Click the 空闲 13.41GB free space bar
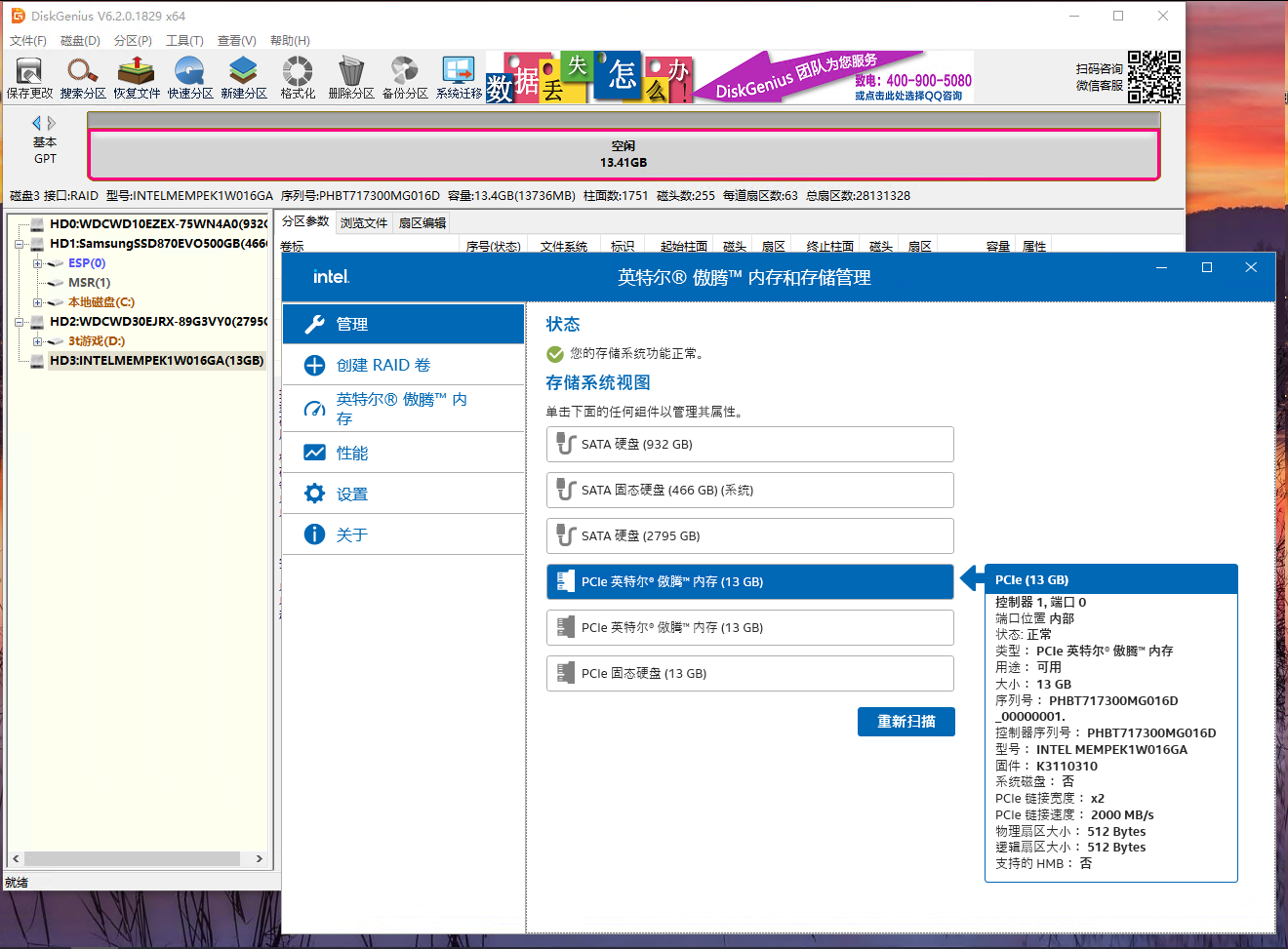1288x949 pixels. point(624,154)
